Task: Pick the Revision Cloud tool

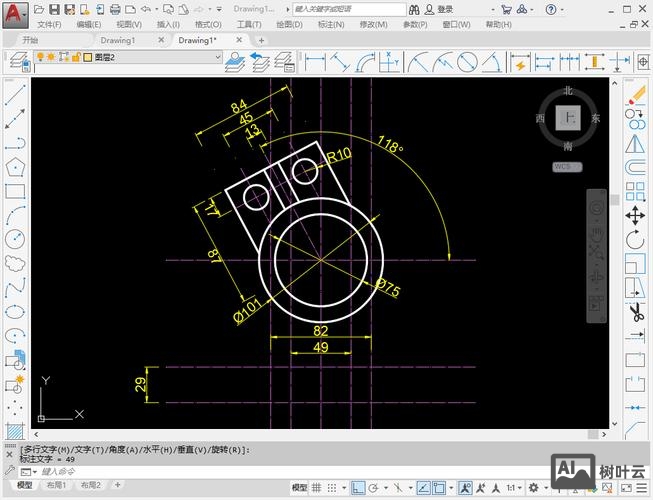Action: coord(14,263)
